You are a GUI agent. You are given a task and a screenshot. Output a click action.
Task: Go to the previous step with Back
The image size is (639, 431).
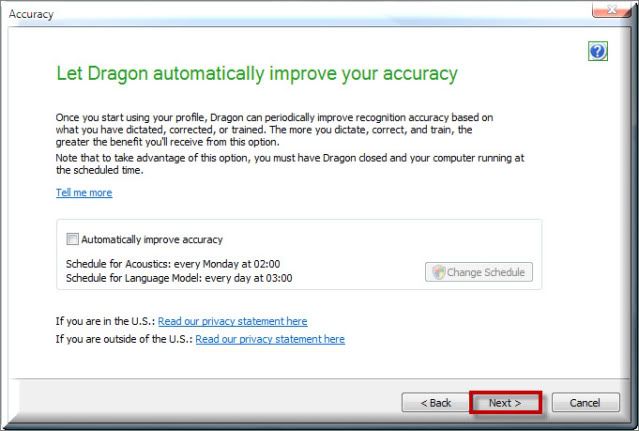click(435, 403)
